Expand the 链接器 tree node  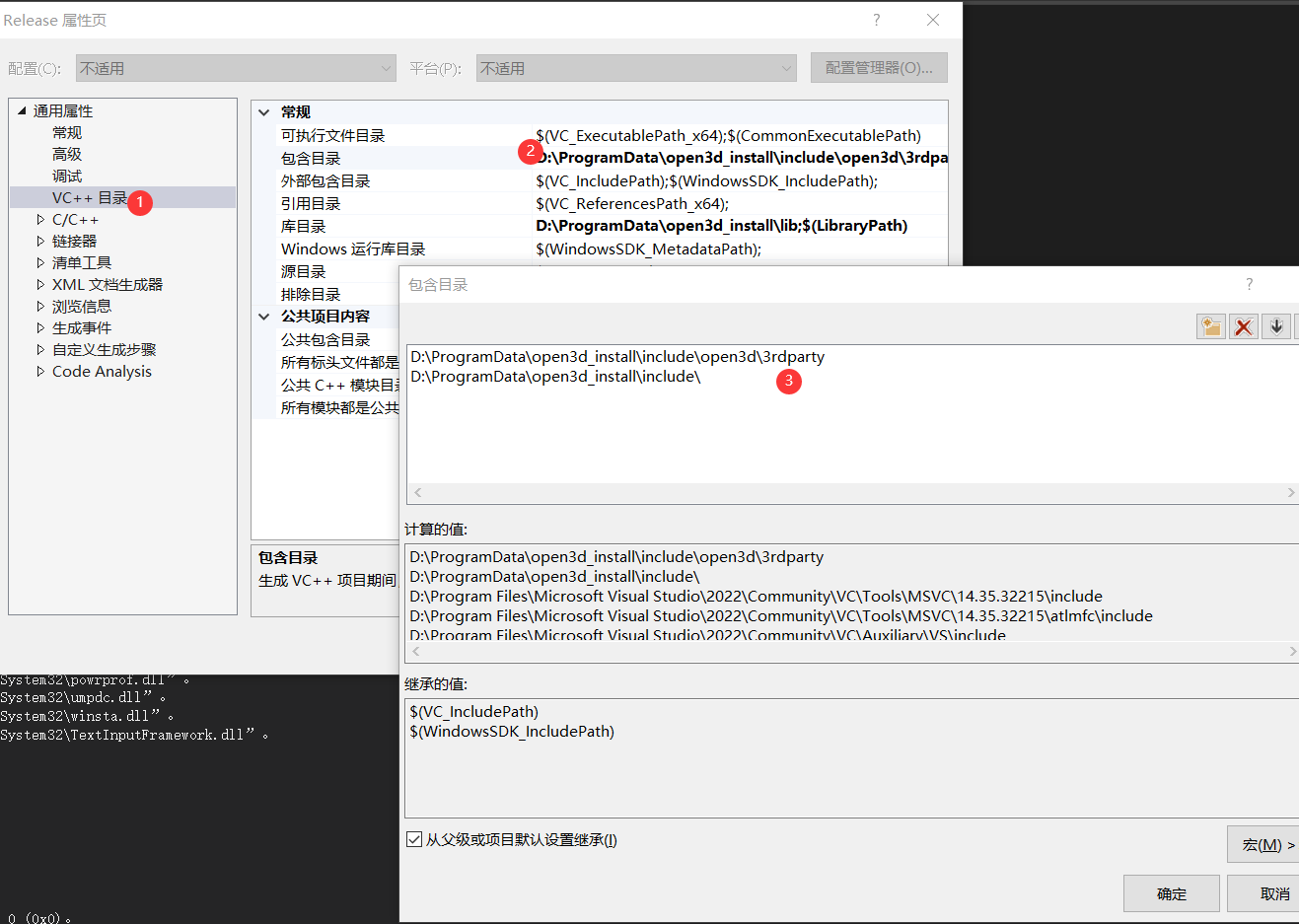click(39, 241)
